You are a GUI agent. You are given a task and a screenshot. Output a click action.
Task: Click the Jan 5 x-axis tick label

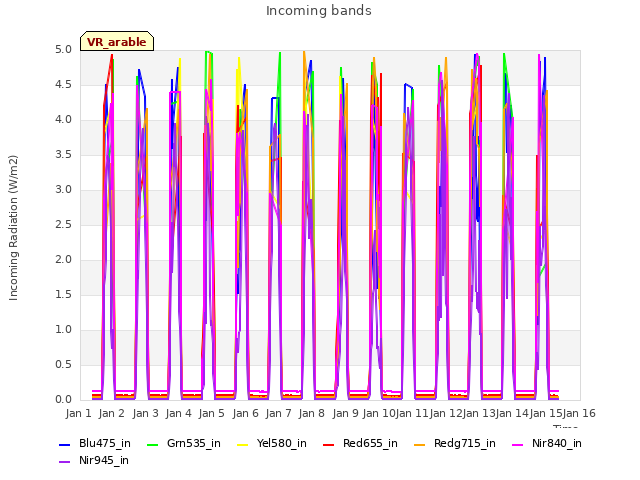pyautogui.click(x=211, y=413)
